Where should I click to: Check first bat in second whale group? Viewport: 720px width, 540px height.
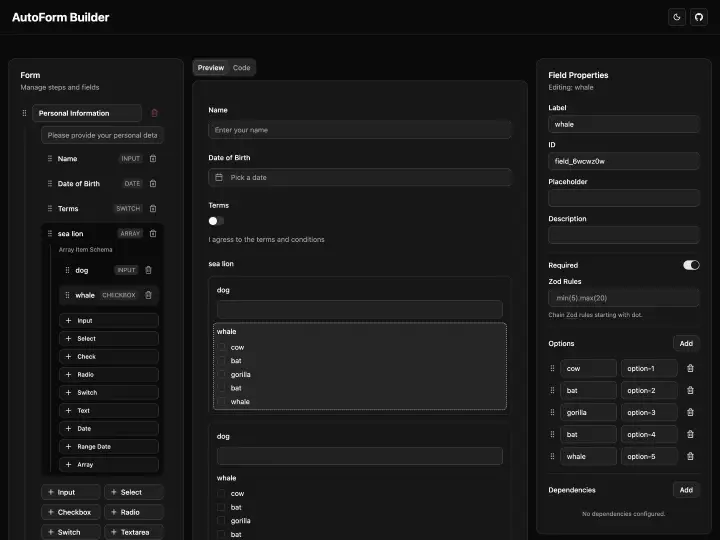click(x=221, y=507)
